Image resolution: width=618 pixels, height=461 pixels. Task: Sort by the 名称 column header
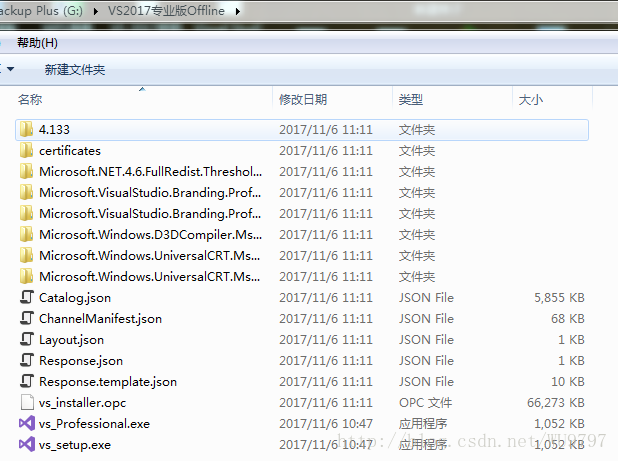tap(30, 99)
